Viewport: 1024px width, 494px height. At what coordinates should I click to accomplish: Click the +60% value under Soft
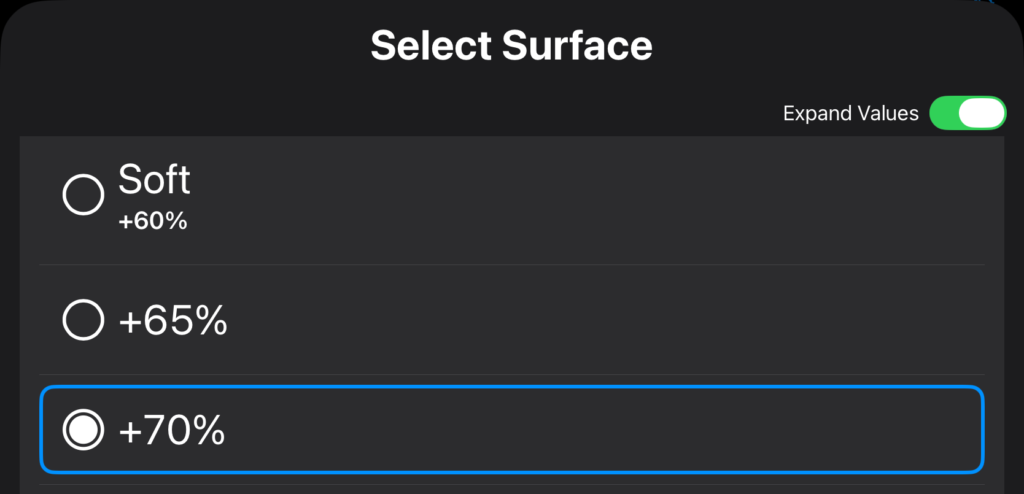[x=152, y=222]
